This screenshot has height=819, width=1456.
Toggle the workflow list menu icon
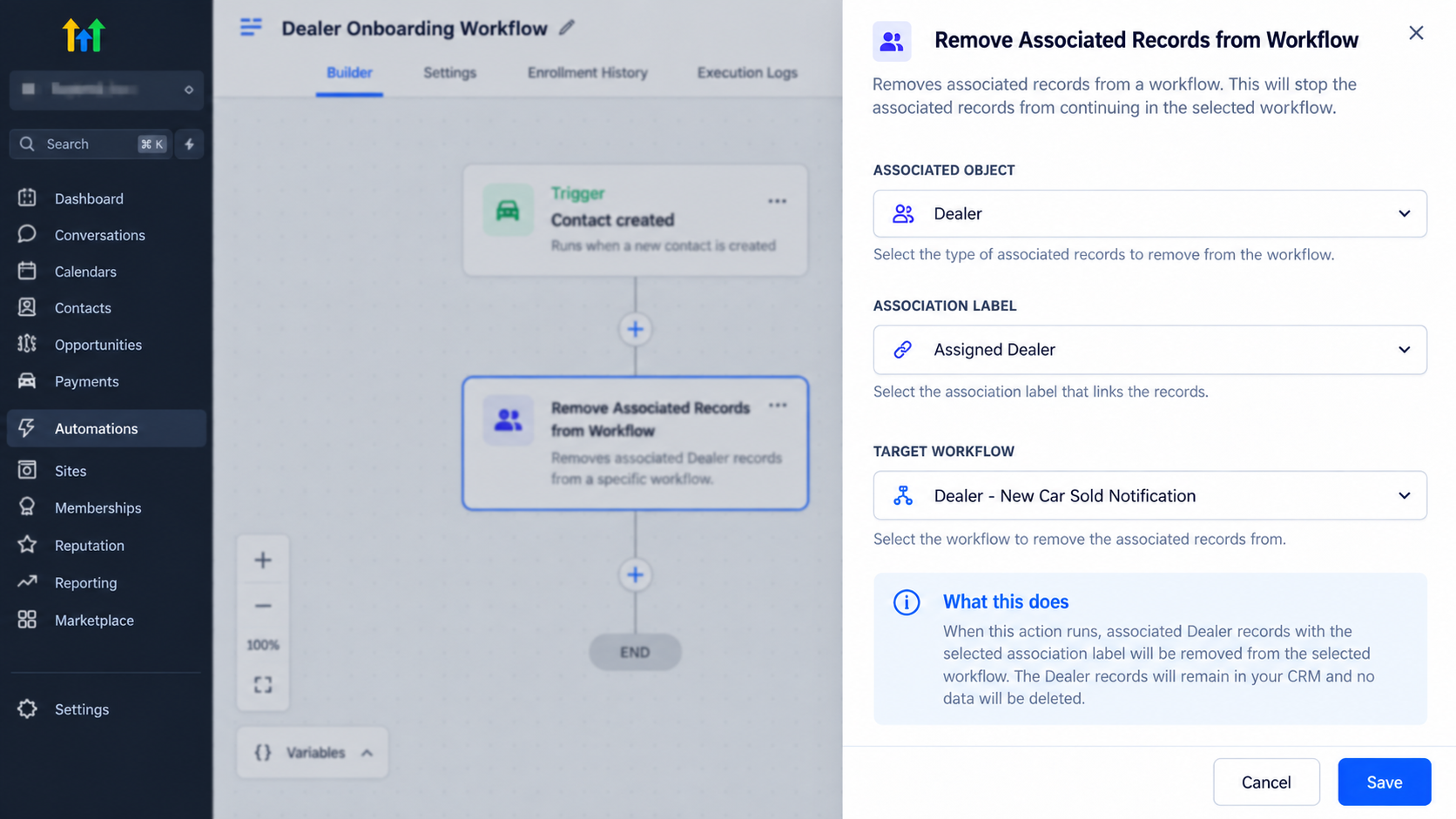tap(251, 28)
